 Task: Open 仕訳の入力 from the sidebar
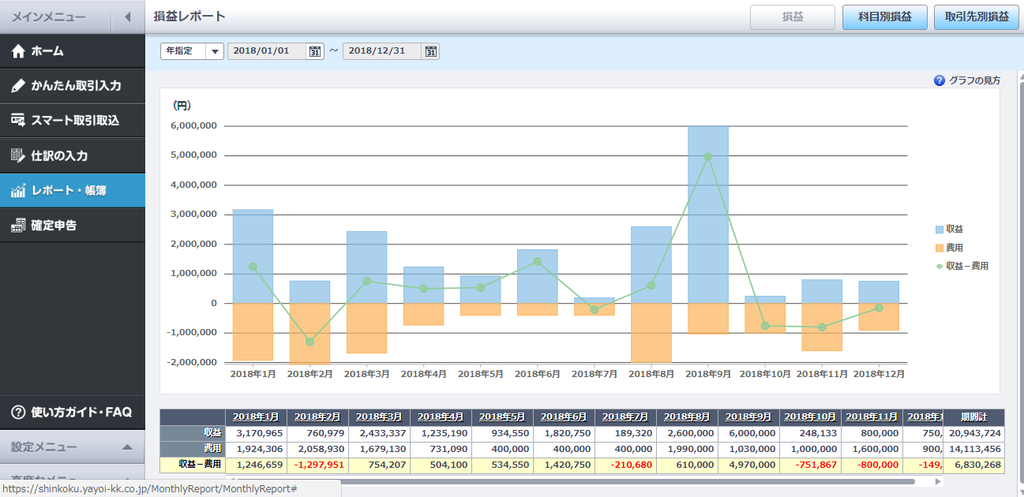(72, 155)
